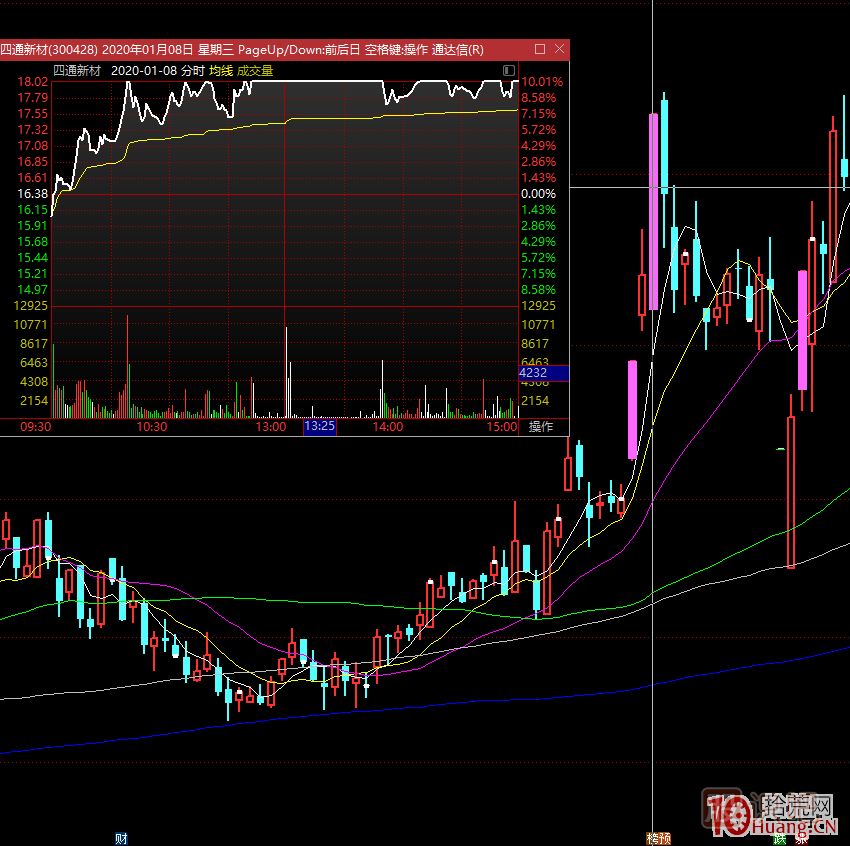The width and height of the screenshot is (850, 846).
Task: Close the 四通新材 intraday popup window
Action: tap(559, 49)
